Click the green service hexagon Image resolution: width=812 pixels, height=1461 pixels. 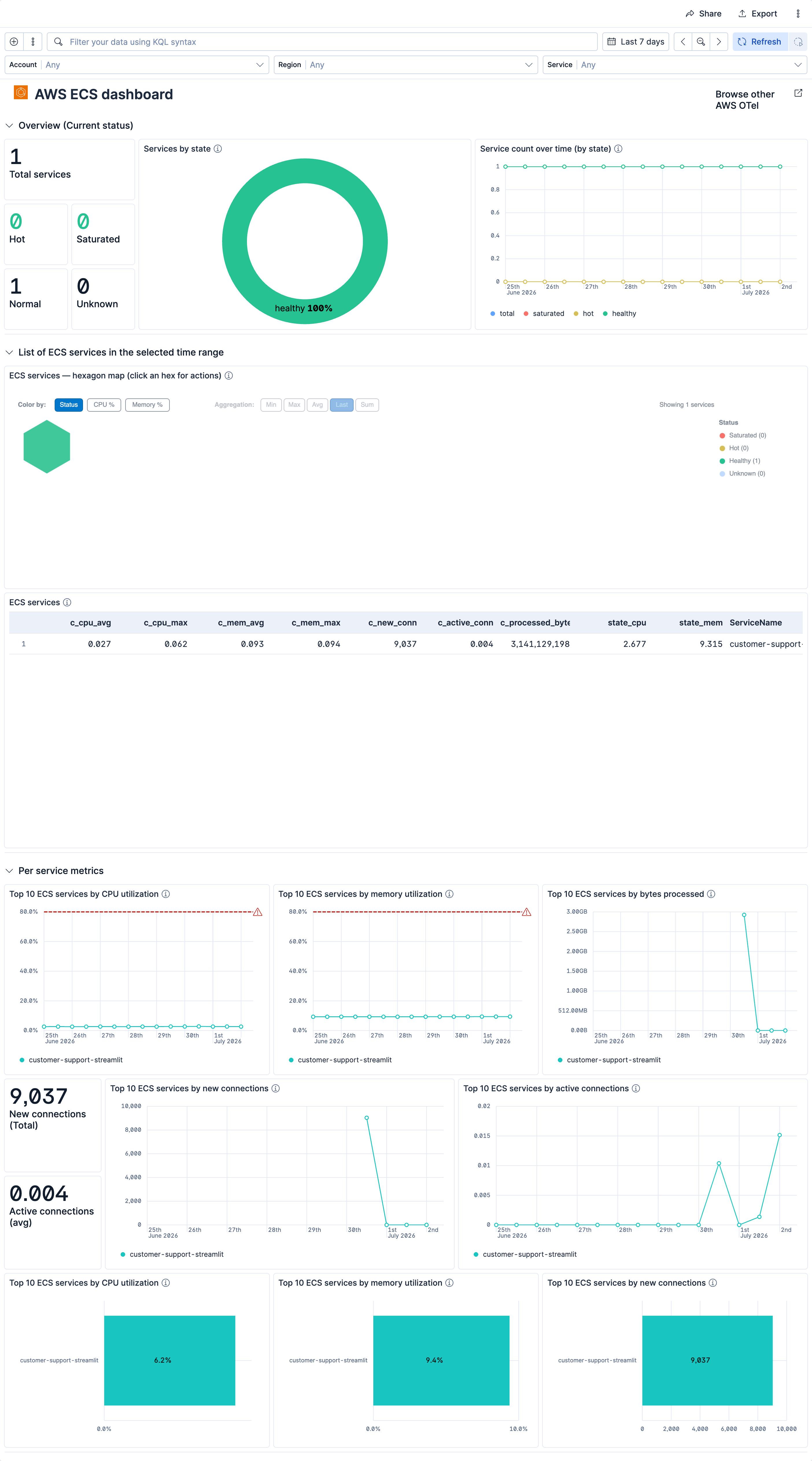[x=47, y=446]
